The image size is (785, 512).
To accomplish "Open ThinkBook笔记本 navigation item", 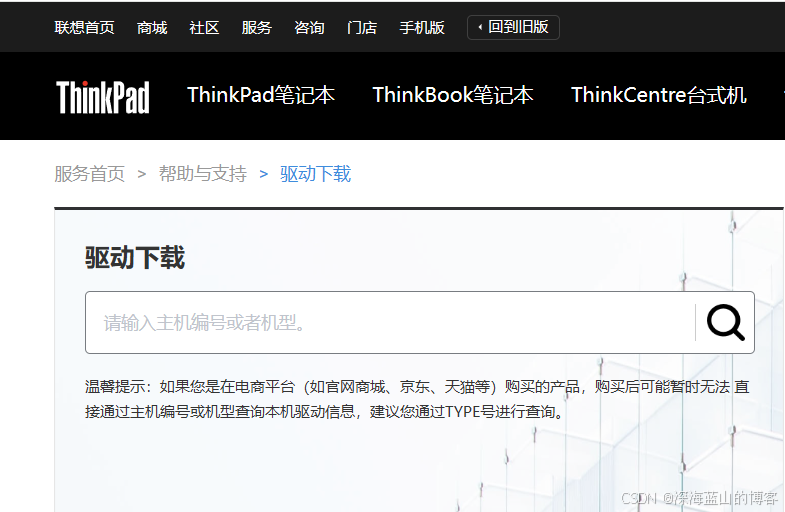I will point(453,95).
